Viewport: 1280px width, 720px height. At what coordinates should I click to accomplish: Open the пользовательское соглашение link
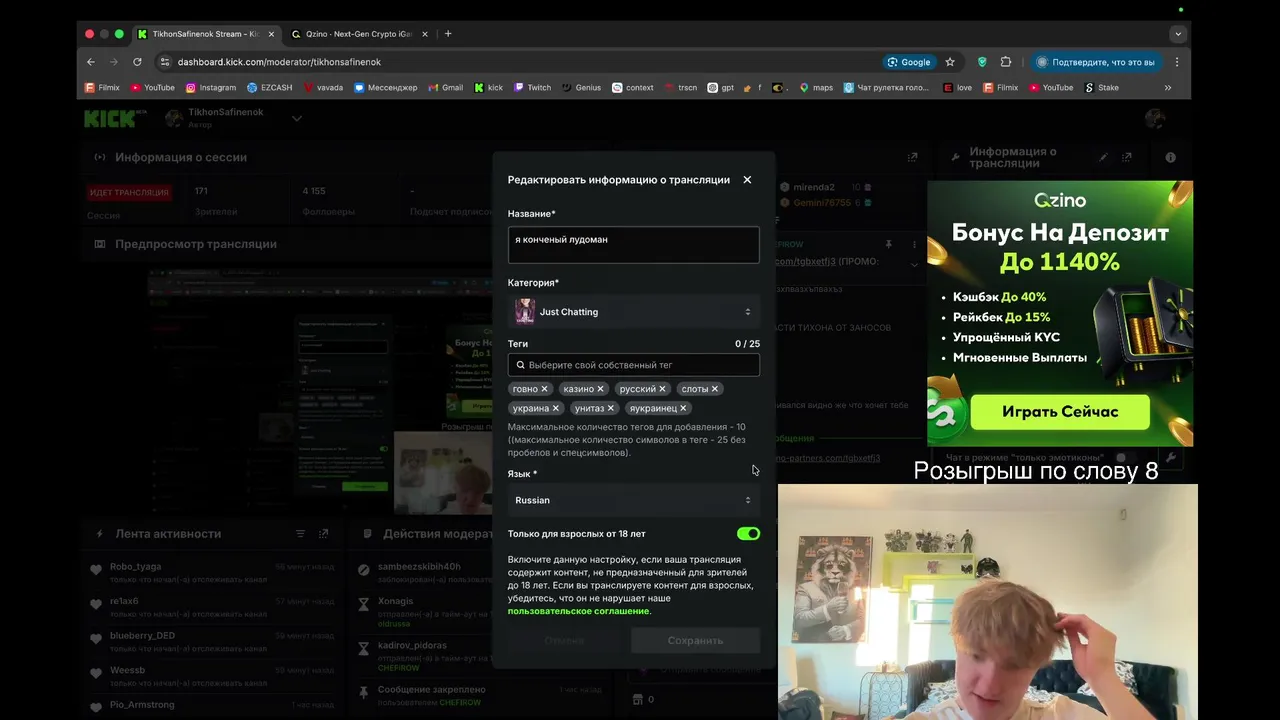click(578, 611)
